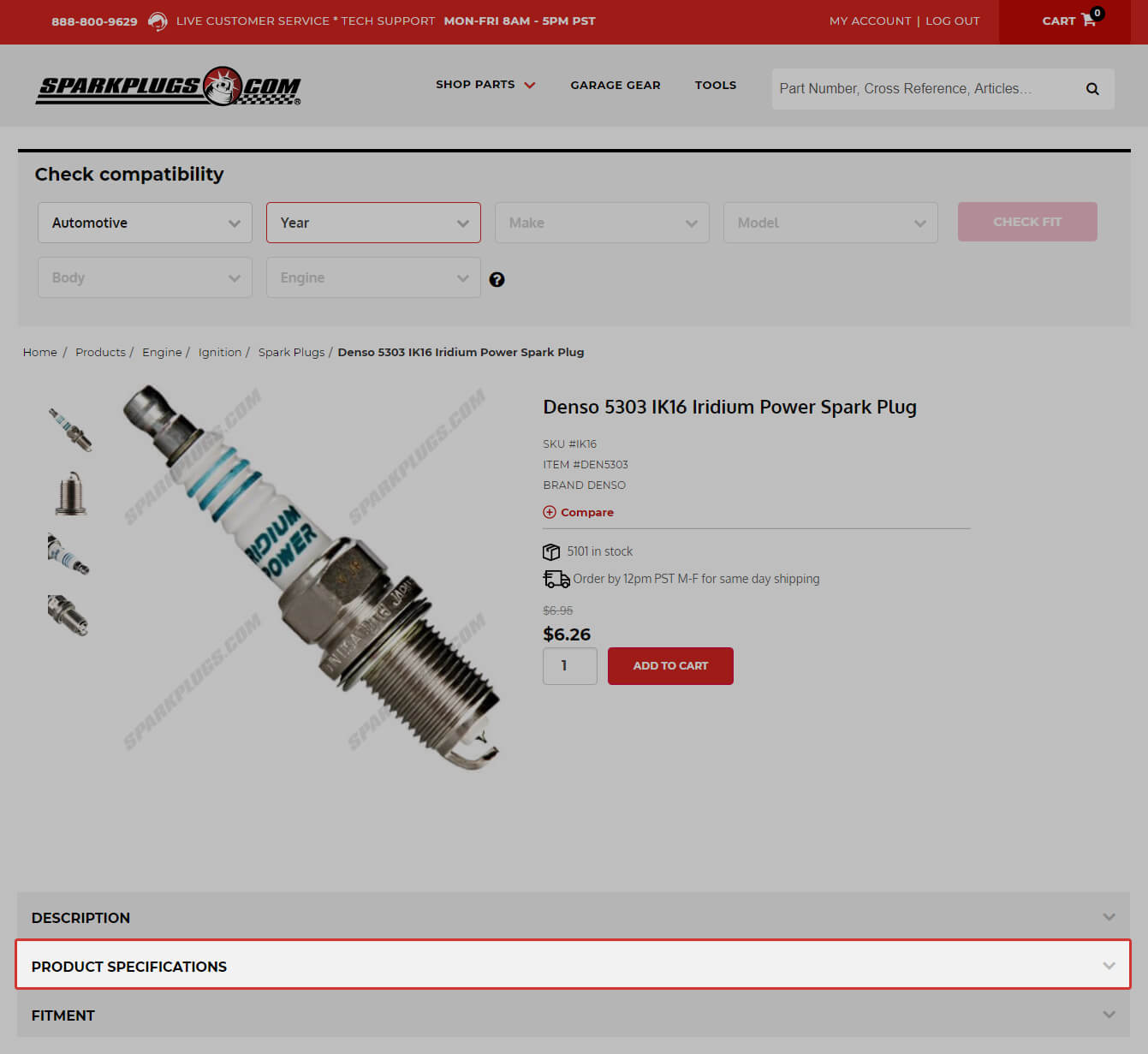Select the first spark plug thumbnail
This screenshot has height=1054, width=1148.
pos(70,429)
